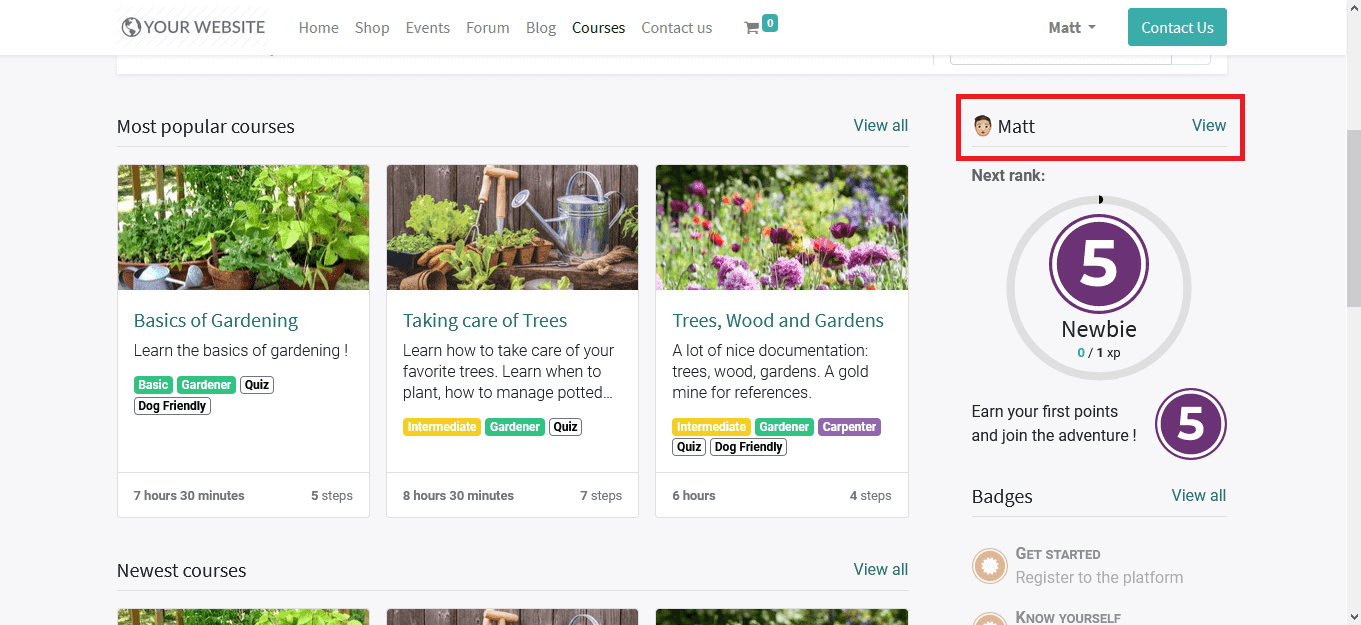The image size is (1361, 625).
Task: Click Gardener tag on Taking care of Trees
Action: pyautogui.click(x=515, y=427)
